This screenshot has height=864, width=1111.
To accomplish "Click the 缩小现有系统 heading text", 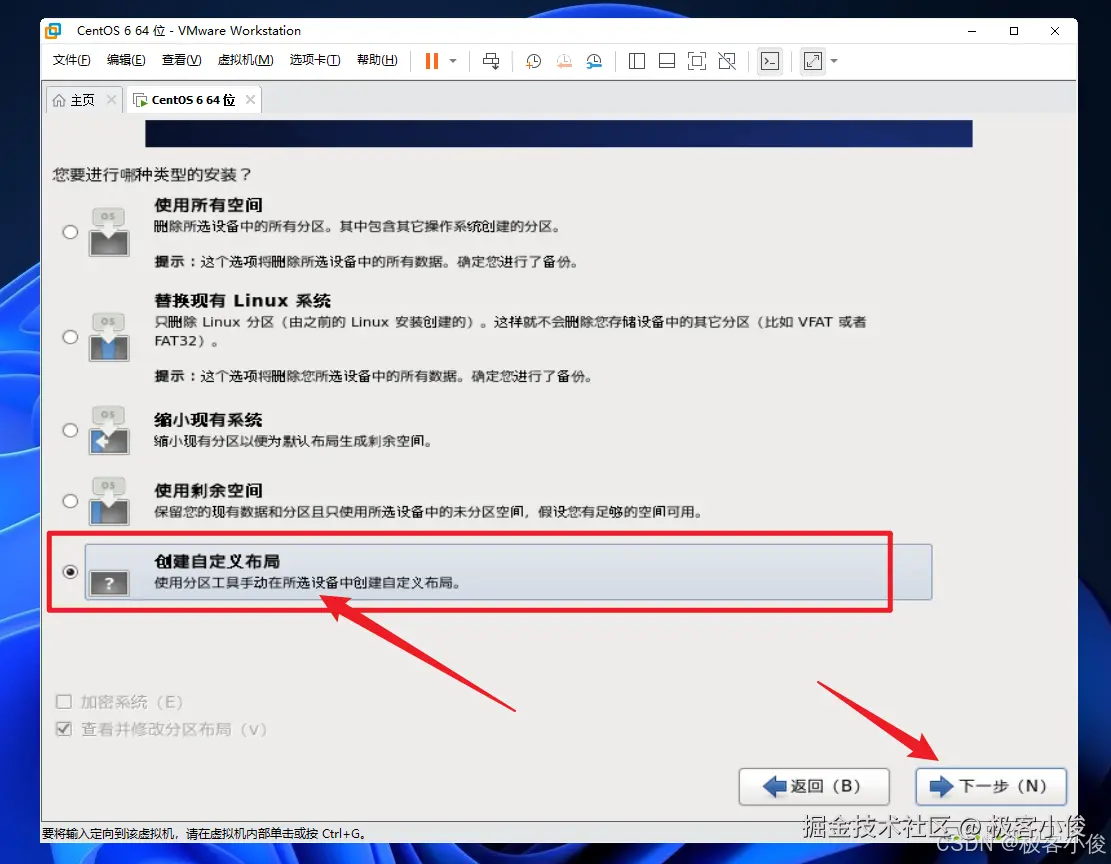I will (x=208, y=420).
